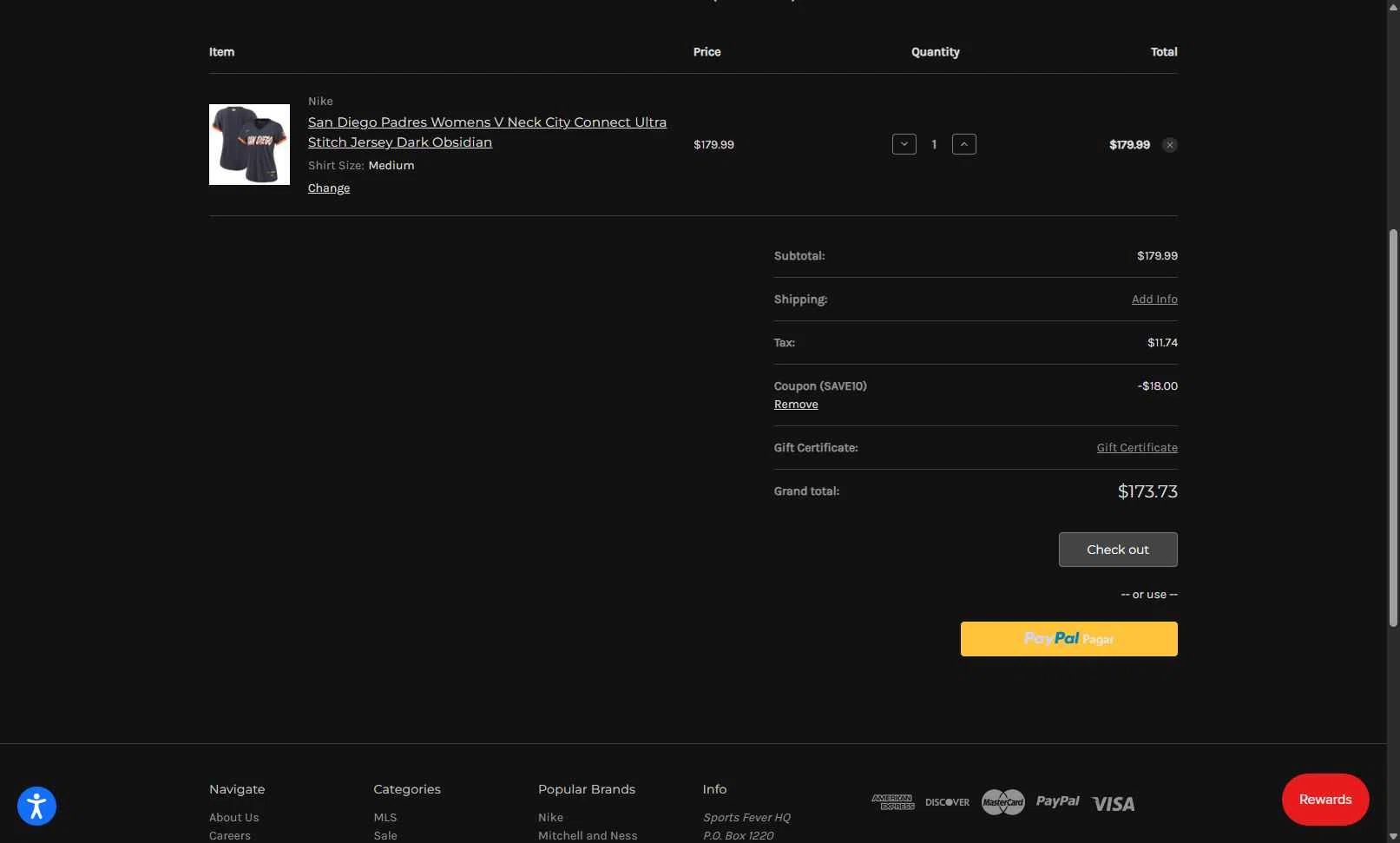Open the San Diego Padres jersey product link
The height and width of the screenshot is (843, 1400).
[487, 132]
